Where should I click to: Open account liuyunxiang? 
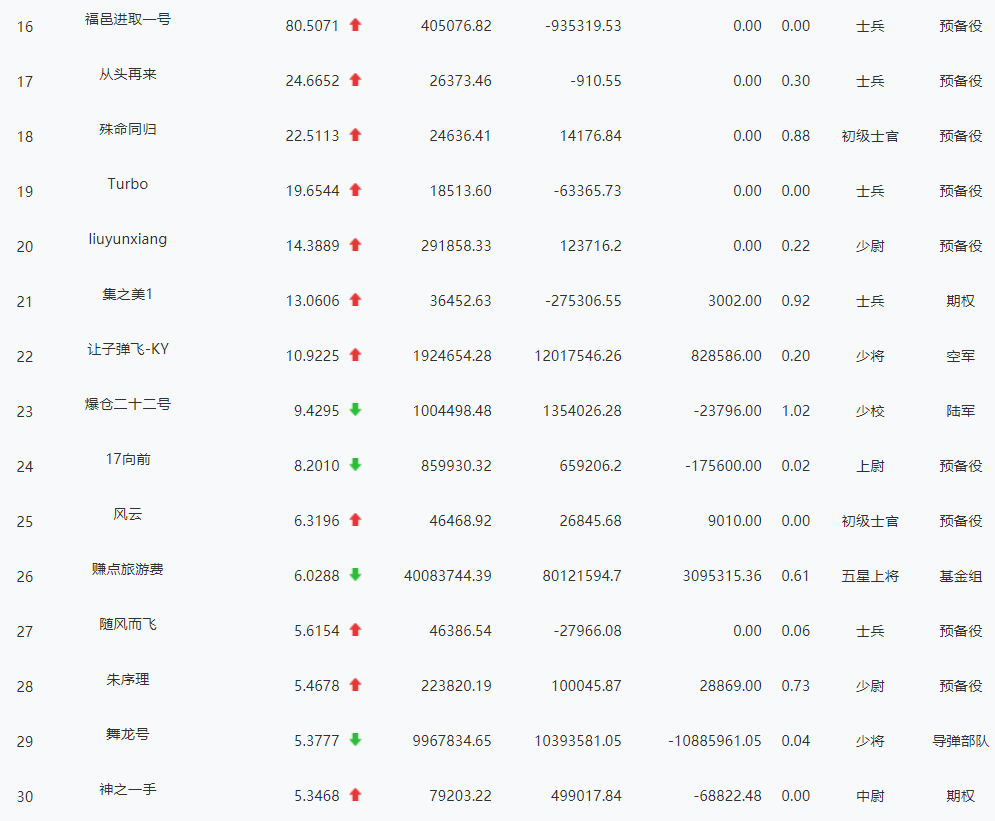pyautogui.click(x=128, y=239)
